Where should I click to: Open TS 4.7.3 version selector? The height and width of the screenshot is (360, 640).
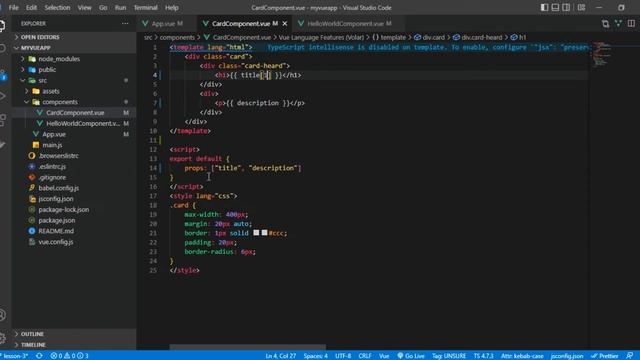[483, 356]
